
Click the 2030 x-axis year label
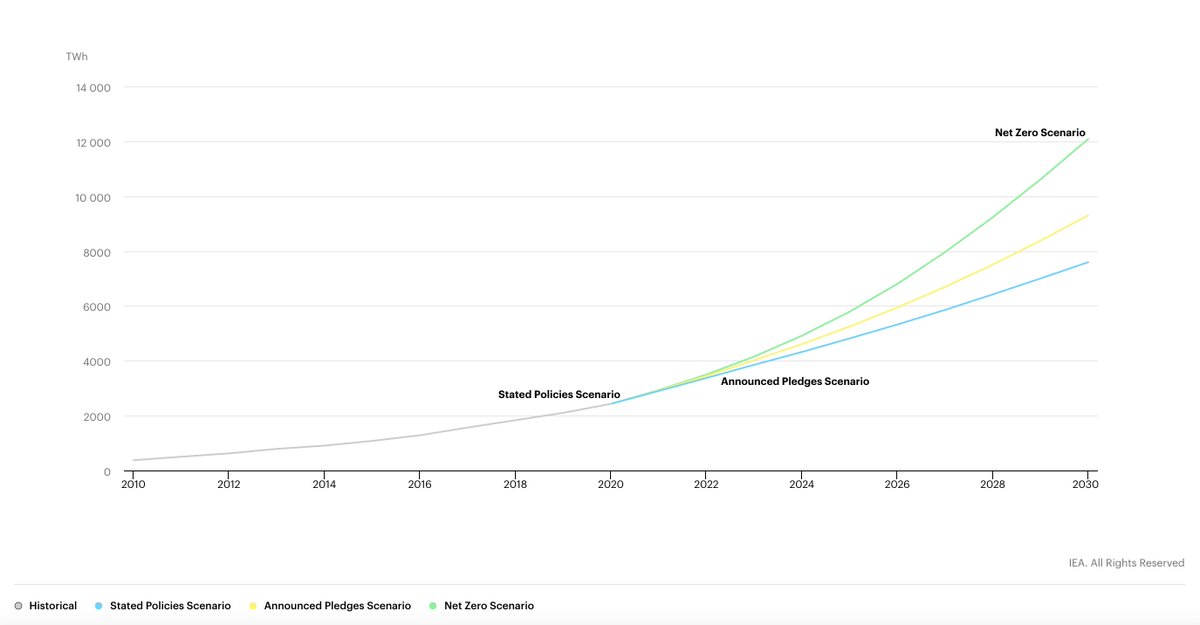(x=1086, y=484)
